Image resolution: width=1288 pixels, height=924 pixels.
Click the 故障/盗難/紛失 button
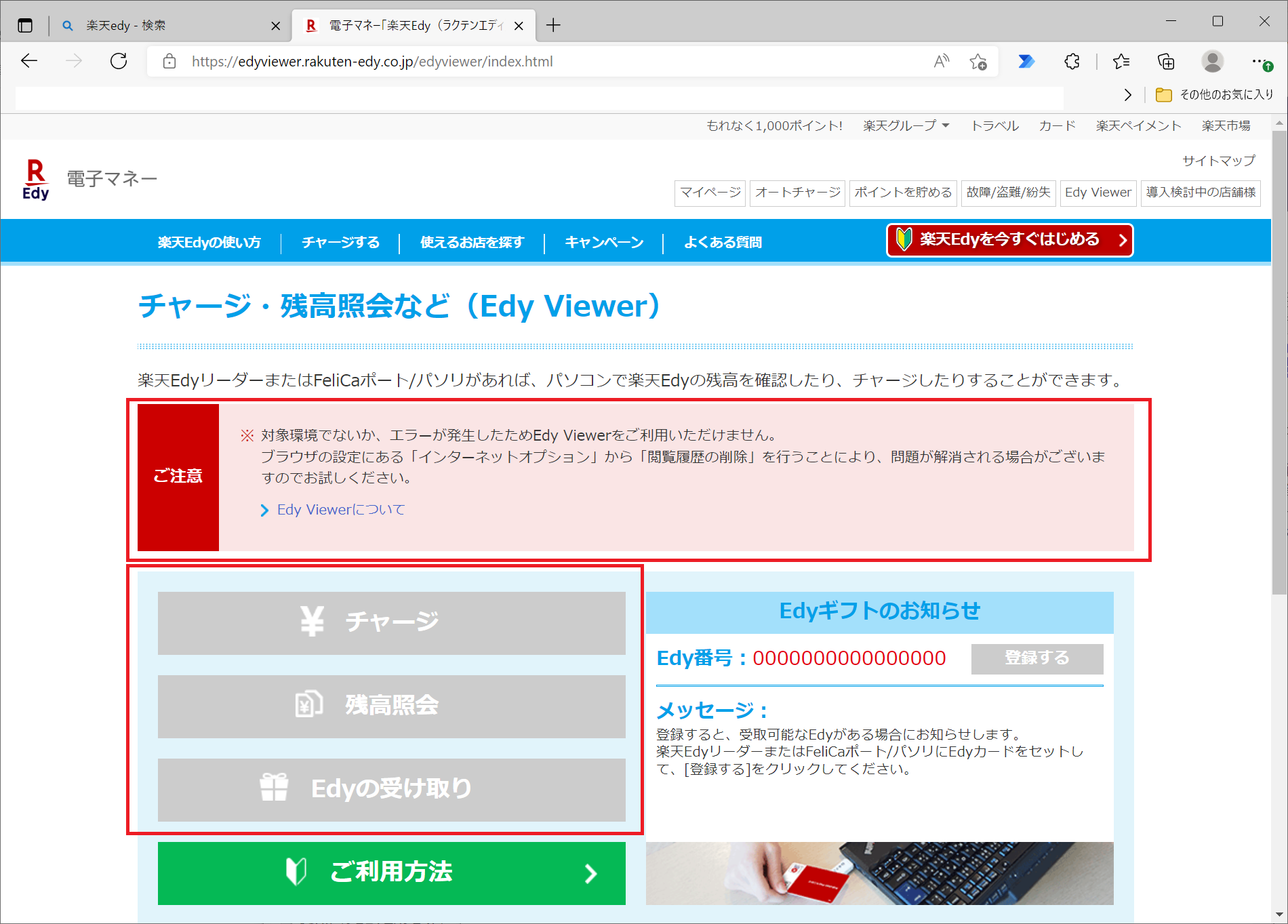tap(1008, 193)
